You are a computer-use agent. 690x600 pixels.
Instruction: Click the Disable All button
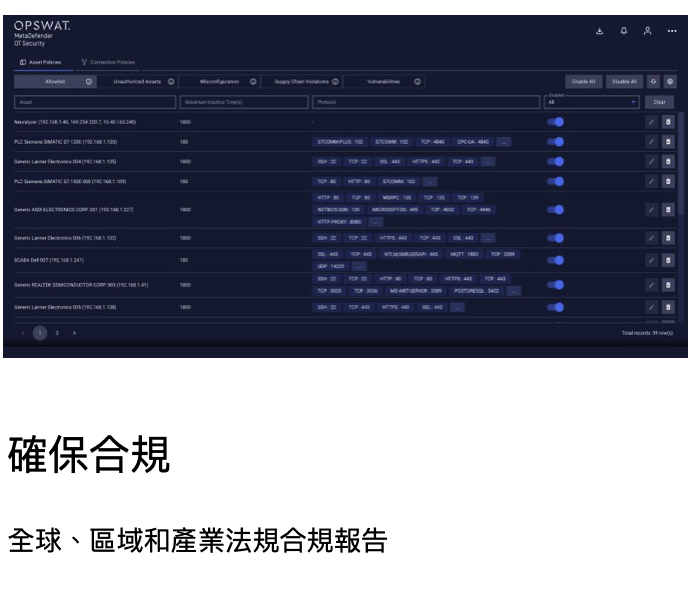tap(624, 81)
